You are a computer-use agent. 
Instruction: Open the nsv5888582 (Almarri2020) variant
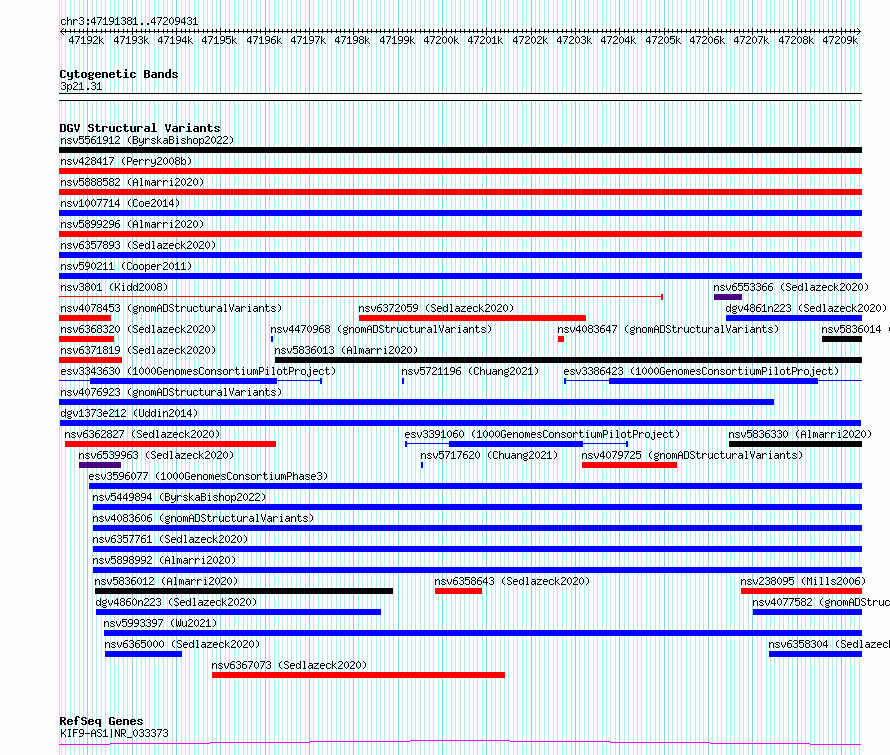coord(132,182)
